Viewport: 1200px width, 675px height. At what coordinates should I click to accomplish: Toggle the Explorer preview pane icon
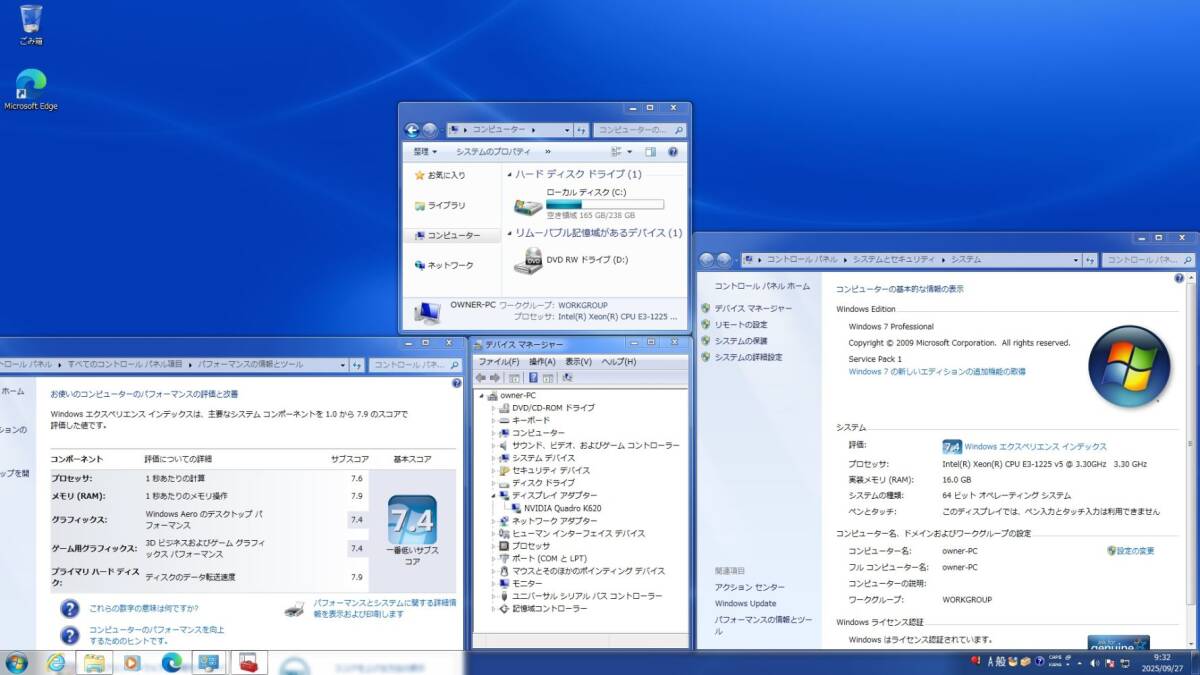click(x=650, y=152)
